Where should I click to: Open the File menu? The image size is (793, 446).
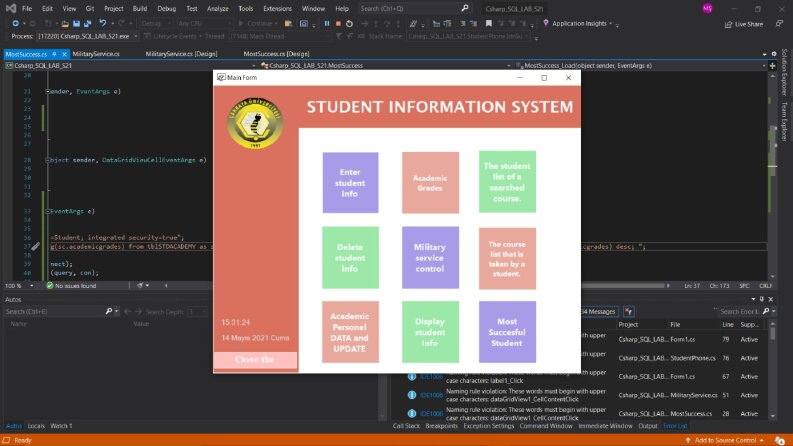coord(27,9)
